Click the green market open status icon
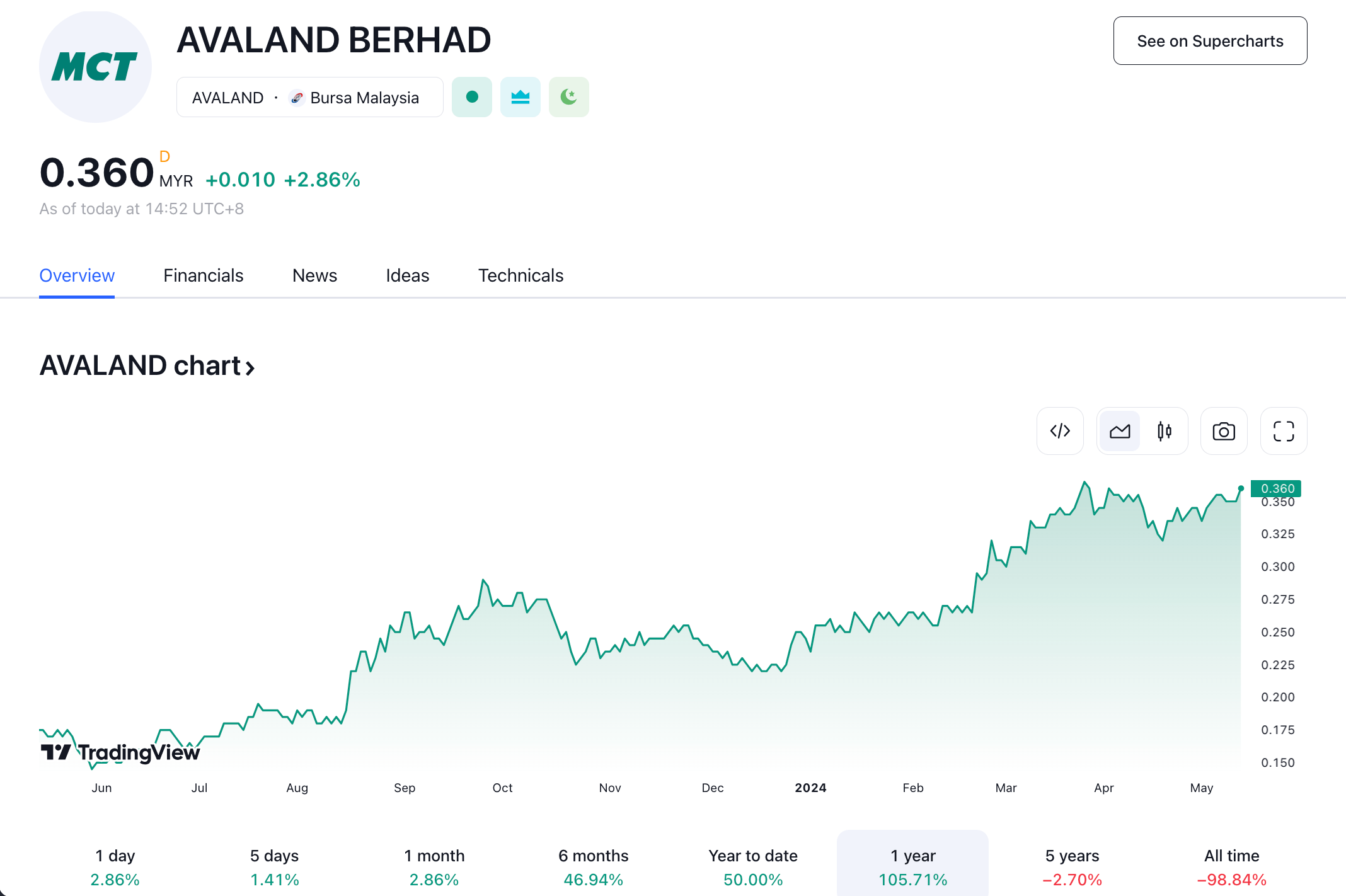The image size is (1346, 896). click(x=472, y=97)
